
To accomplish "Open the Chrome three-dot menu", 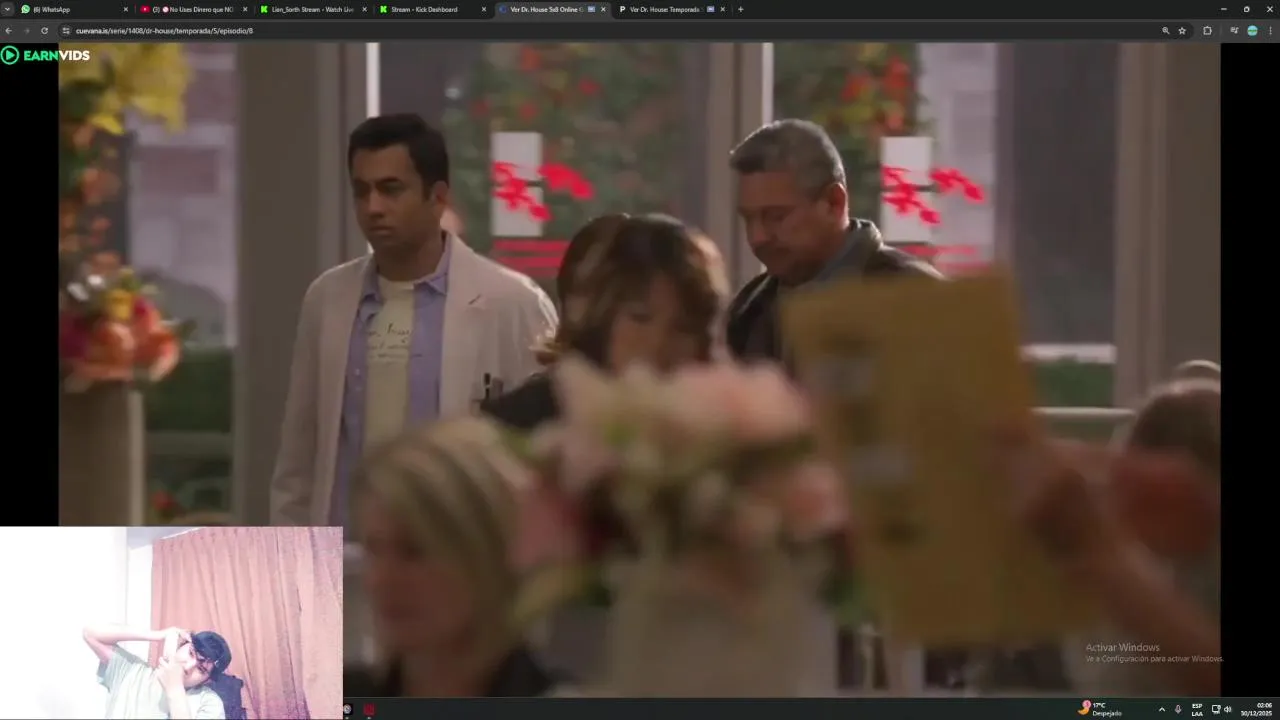I will point(1270,31).
